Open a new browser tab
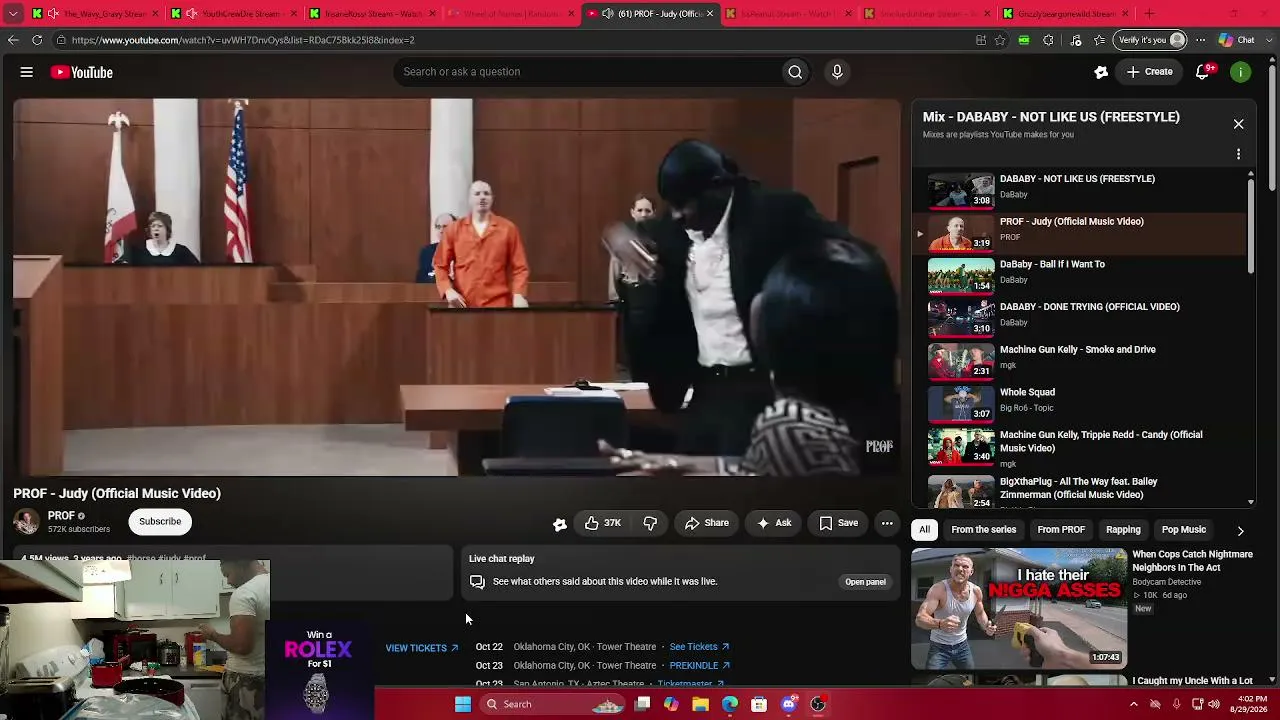Viewport: 1280px width, 720px height. click(1149, 14)
